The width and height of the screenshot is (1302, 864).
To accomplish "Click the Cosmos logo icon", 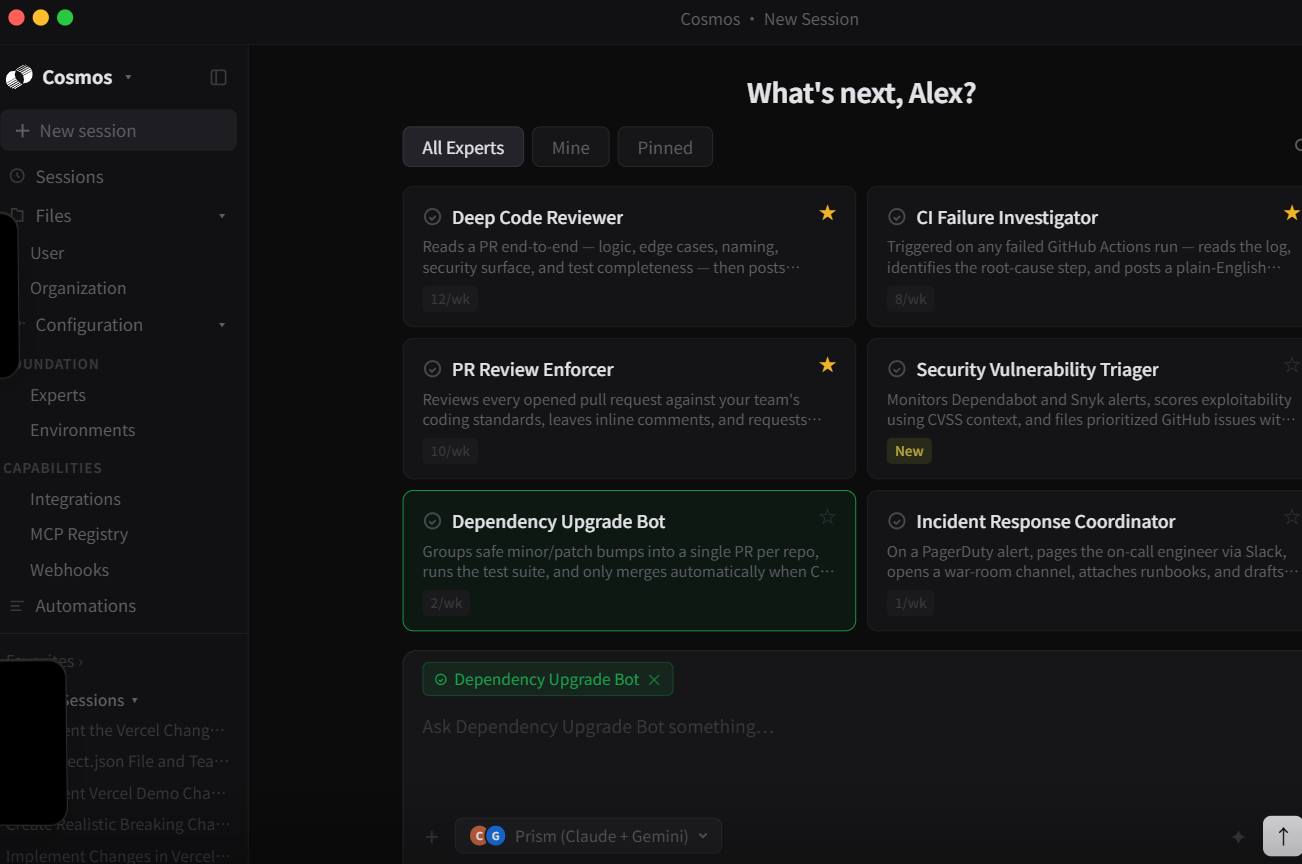I will click(19, 77).
